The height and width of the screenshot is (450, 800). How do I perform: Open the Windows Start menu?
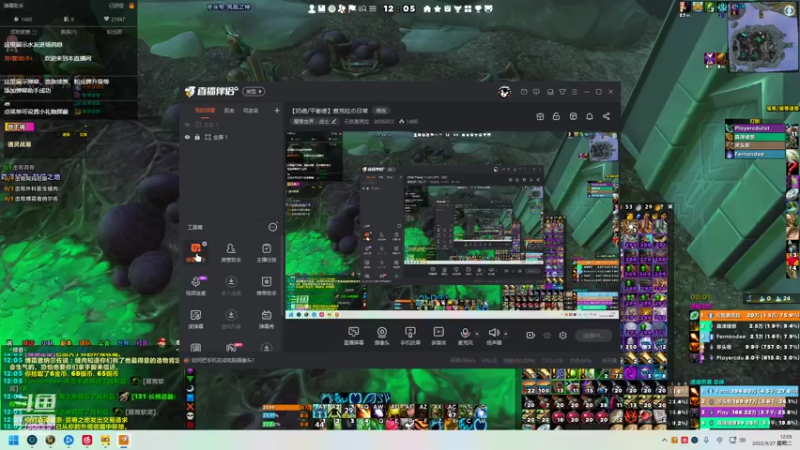coord(14,440)
